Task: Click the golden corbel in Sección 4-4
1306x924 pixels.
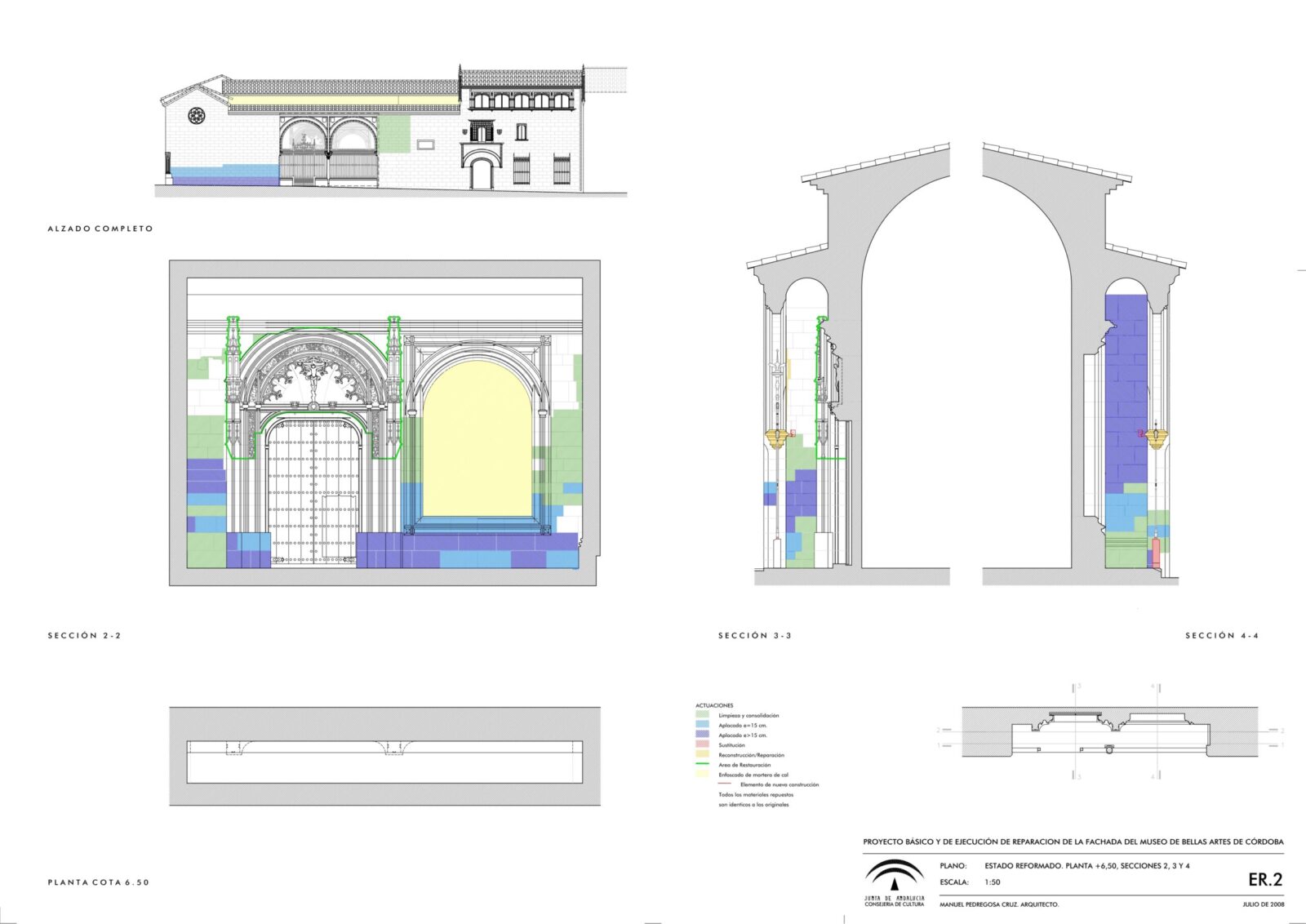Action: [1156, 437]
